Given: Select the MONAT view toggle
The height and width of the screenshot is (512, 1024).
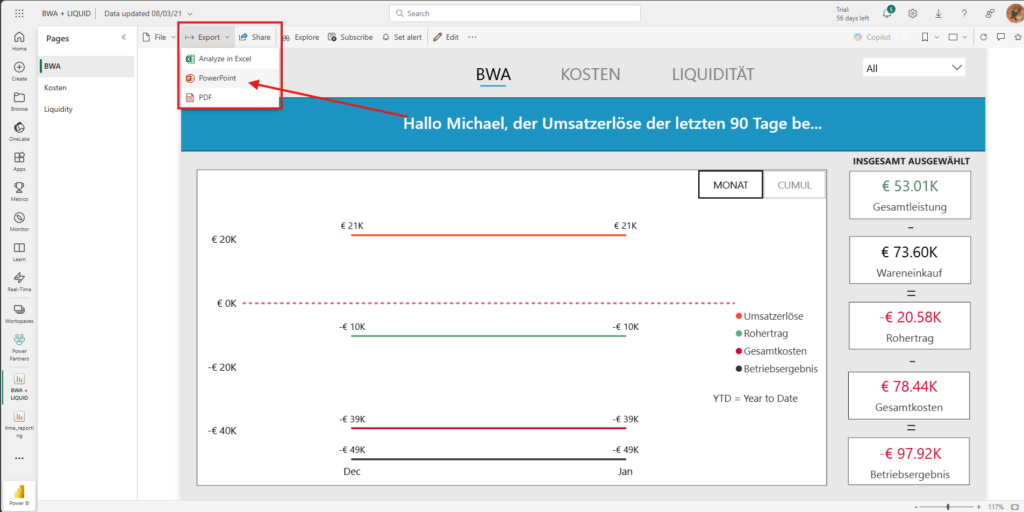Looking at the screenshot, I should [731, 185].
